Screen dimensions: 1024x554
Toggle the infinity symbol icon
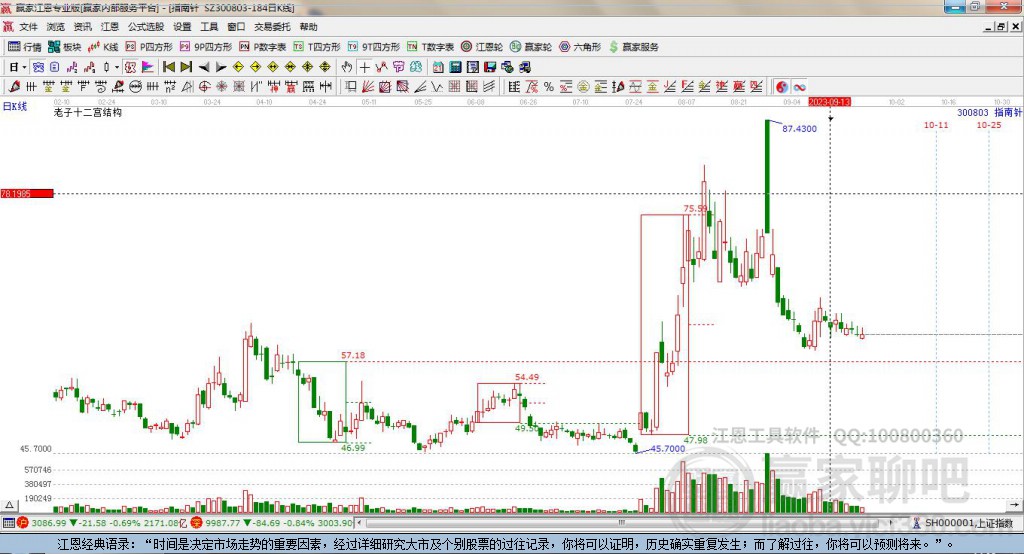pyautogui.click(x=799, y=87)
